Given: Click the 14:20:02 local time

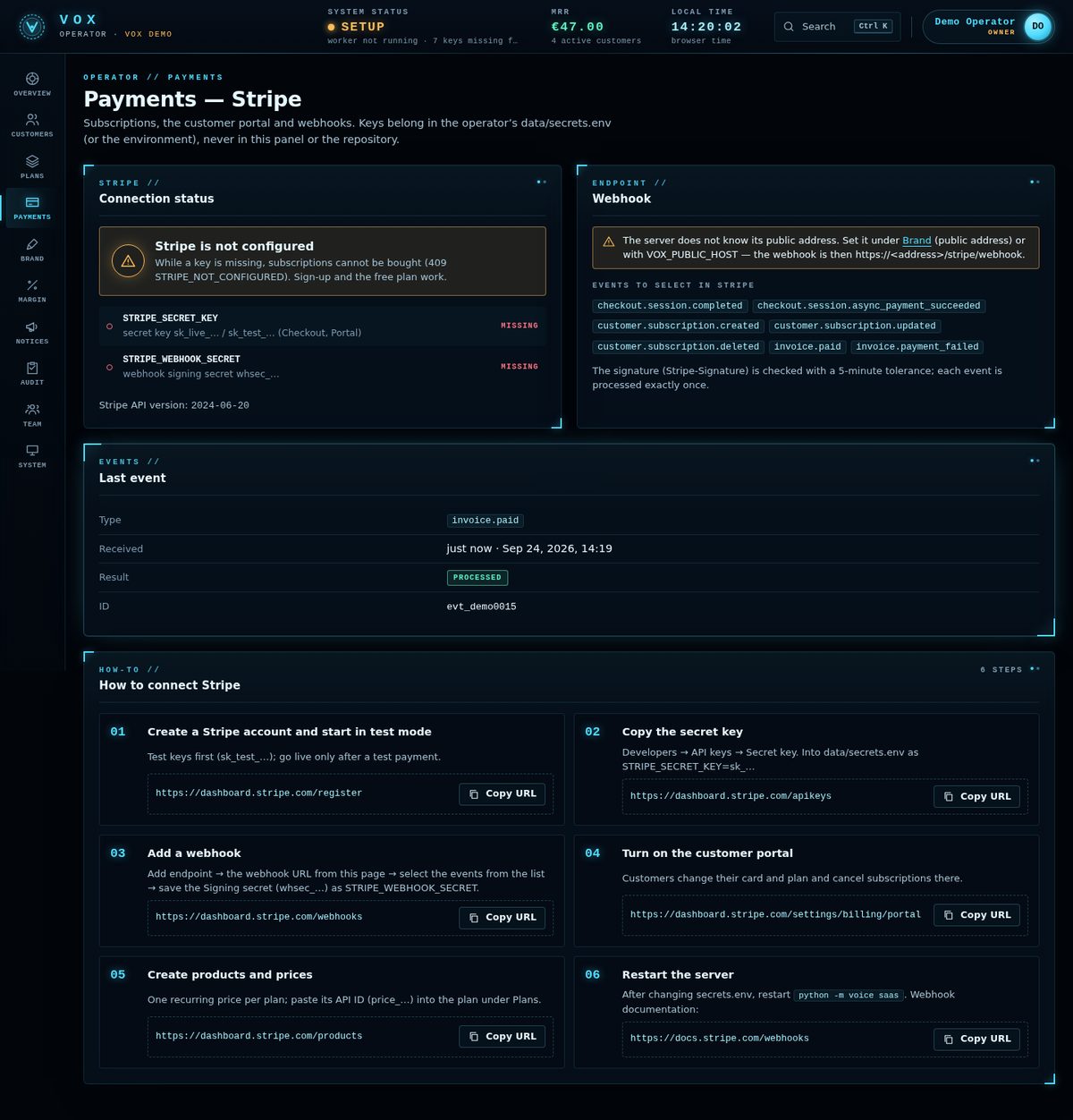Looking at the screenshot, I should 706,27.
